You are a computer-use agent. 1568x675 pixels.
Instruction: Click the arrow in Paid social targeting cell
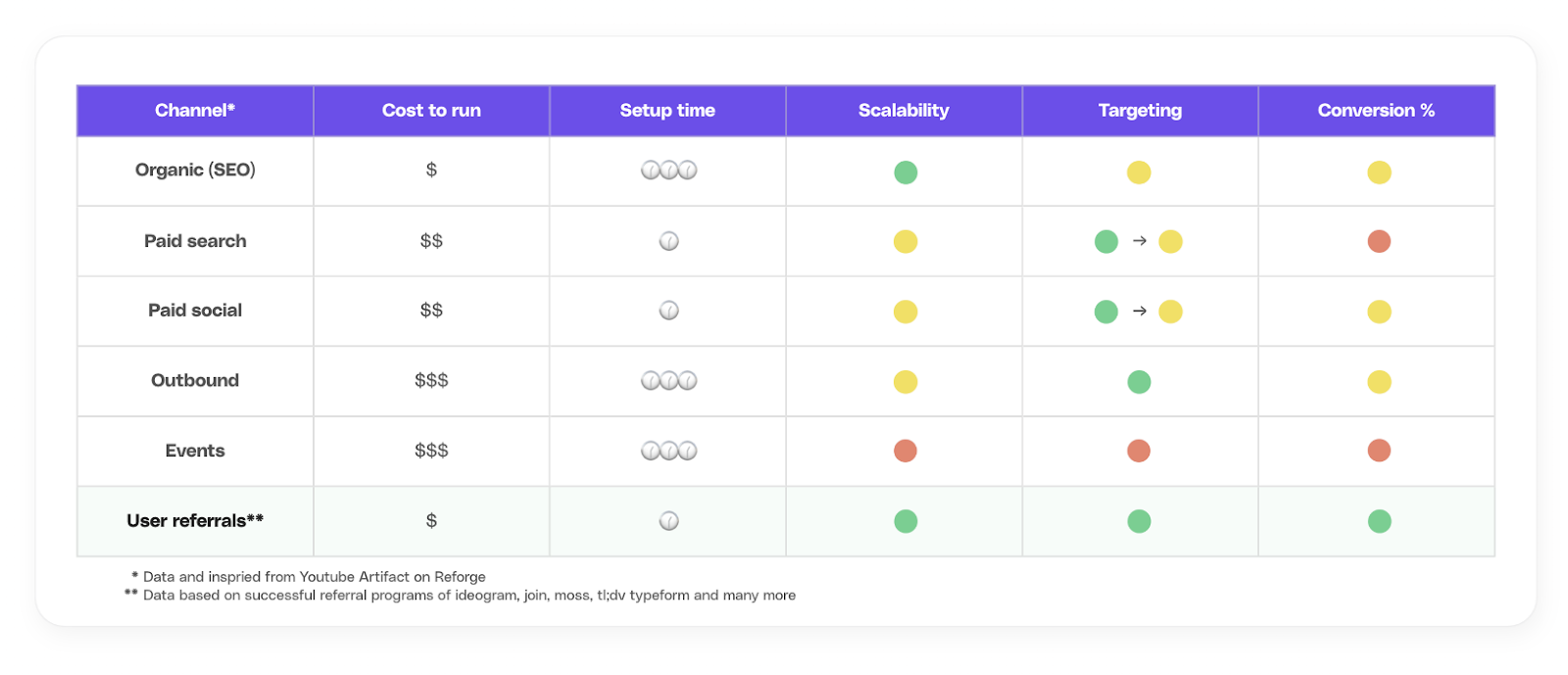tap(1139, 311)
